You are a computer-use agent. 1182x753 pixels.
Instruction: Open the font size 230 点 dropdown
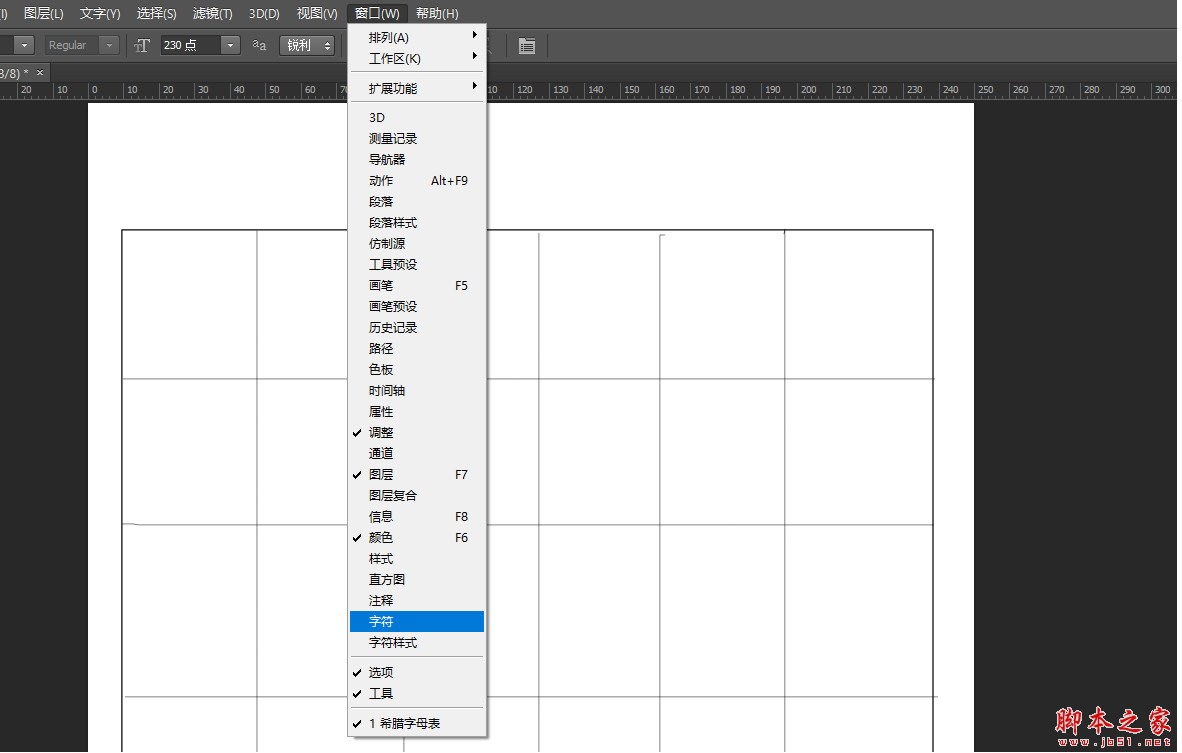231,46
